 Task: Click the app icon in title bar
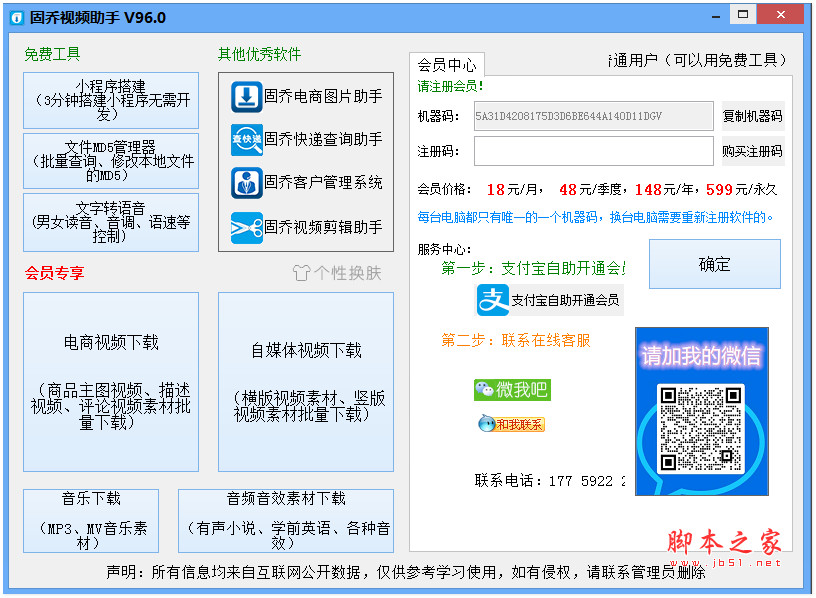[17, 18]
